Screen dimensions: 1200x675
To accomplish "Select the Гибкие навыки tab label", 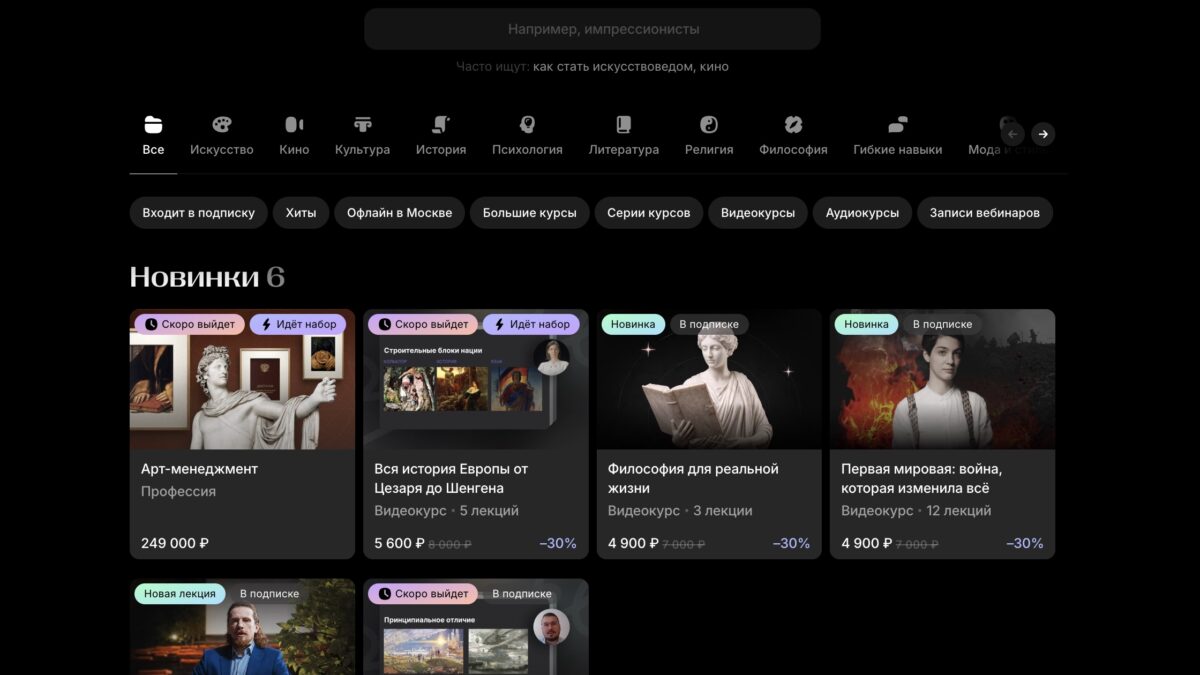I will pyautogui.click(x=898, y=150).
